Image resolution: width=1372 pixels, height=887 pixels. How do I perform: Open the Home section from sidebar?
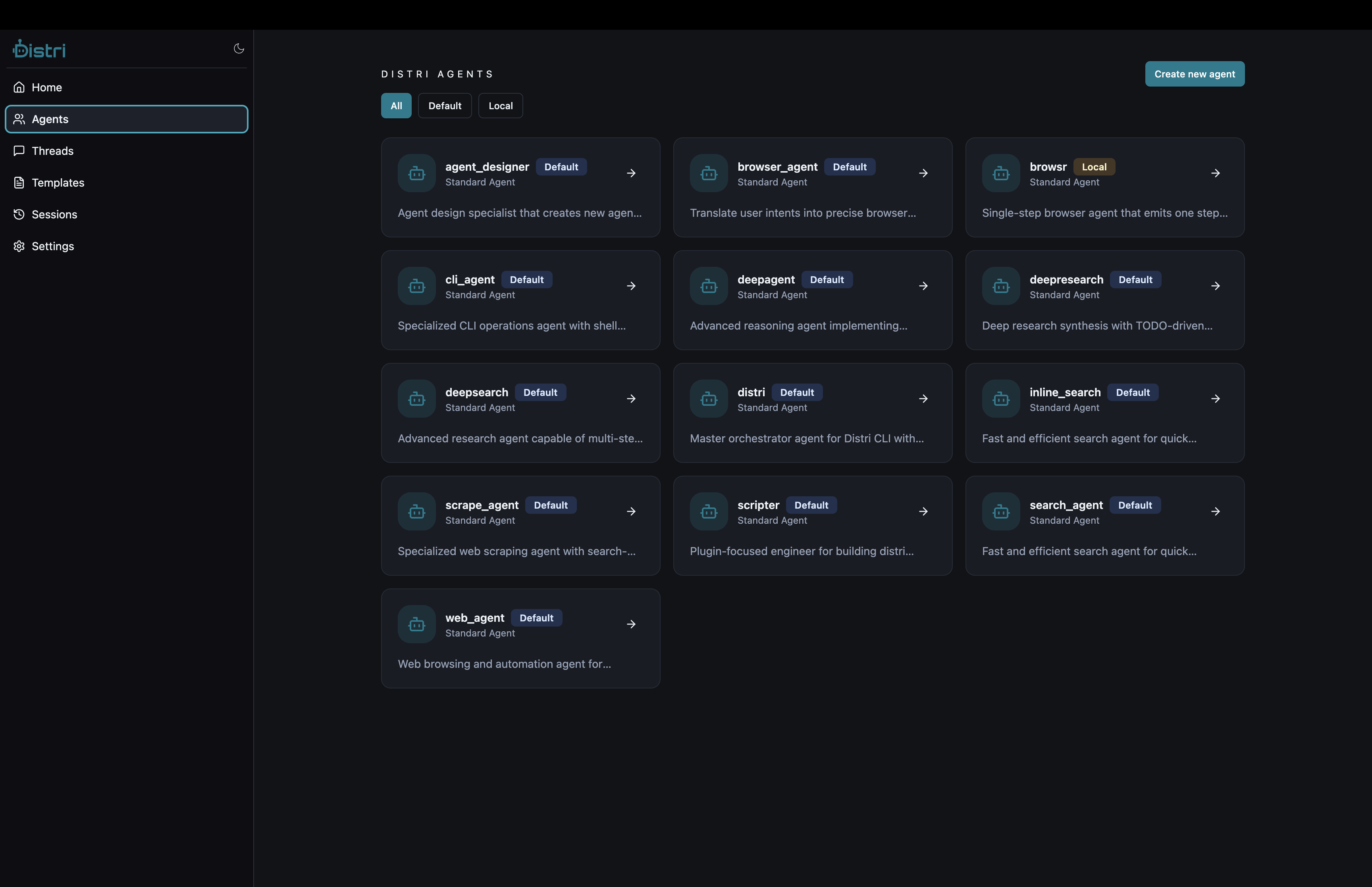[x=46, y=87]
